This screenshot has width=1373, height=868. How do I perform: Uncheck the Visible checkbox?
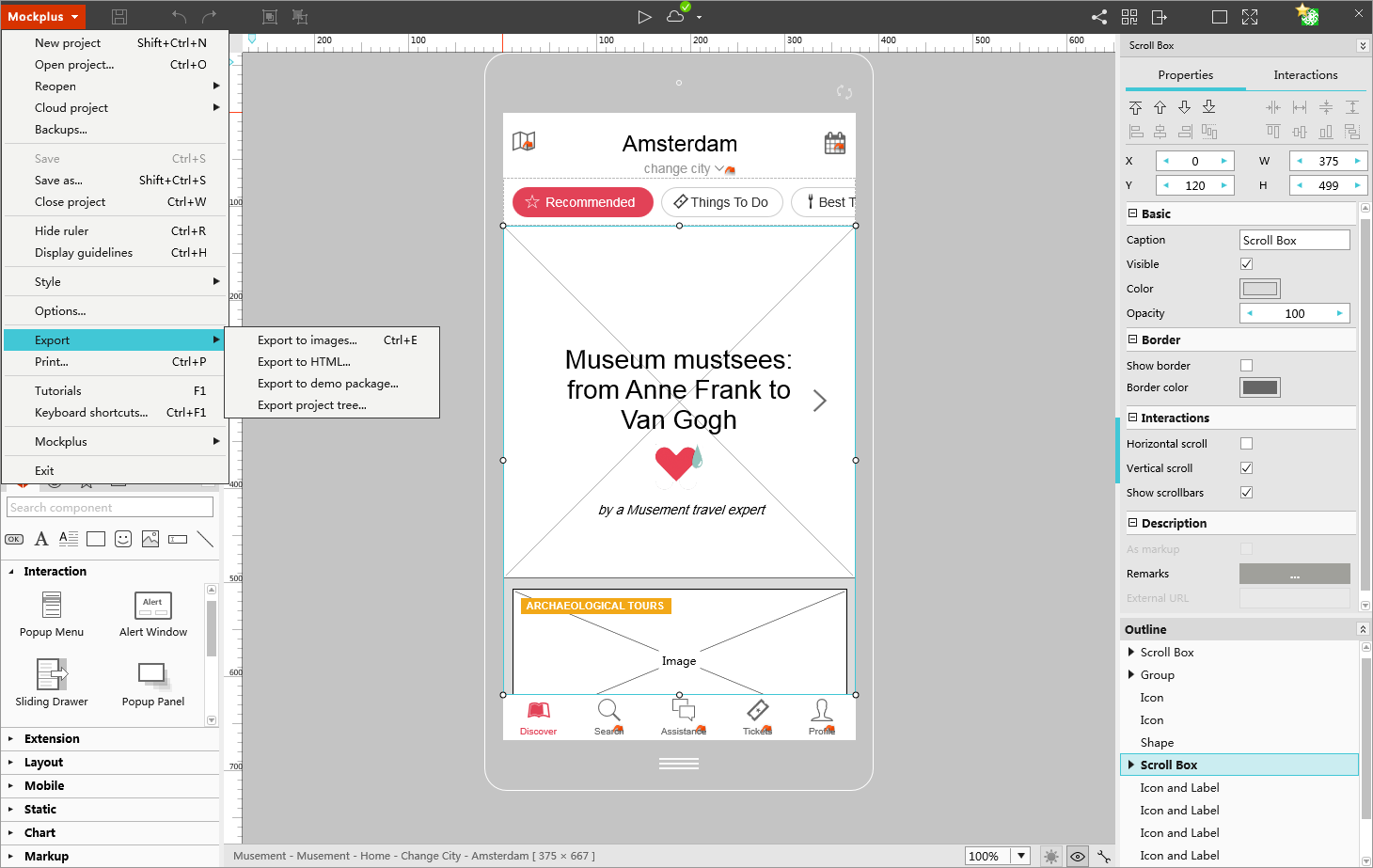[1246, 264]
